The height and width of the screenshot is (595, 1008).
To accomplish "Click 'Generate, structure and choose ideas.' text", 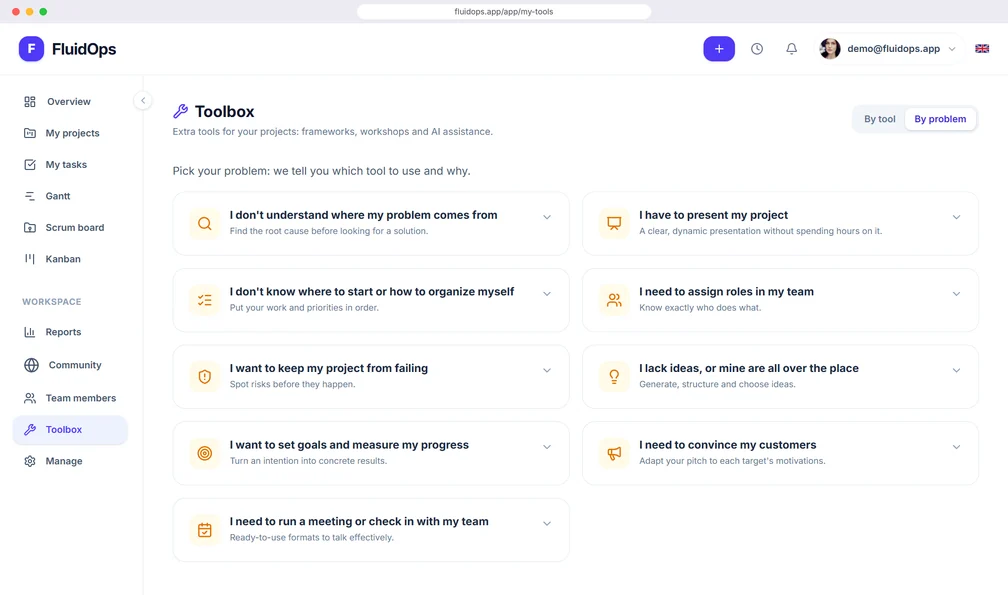I will [717, 384].
